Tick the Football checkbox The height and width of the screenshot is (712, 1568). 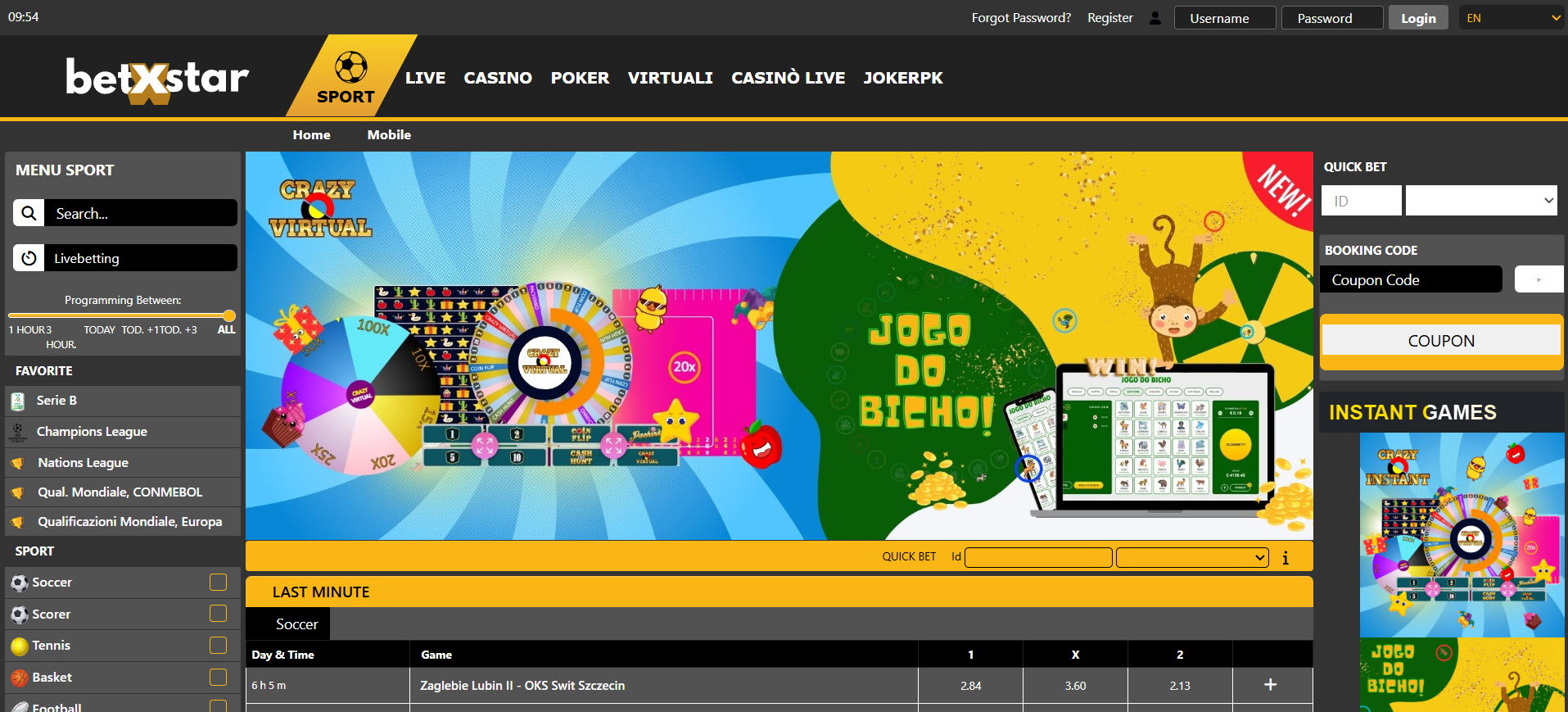coord(218,705)
